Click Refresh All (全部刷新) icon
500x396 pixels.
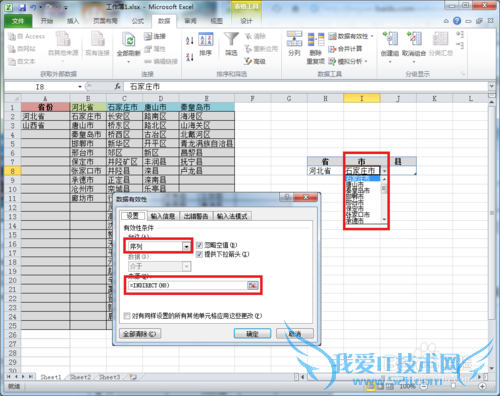(128, 40)
